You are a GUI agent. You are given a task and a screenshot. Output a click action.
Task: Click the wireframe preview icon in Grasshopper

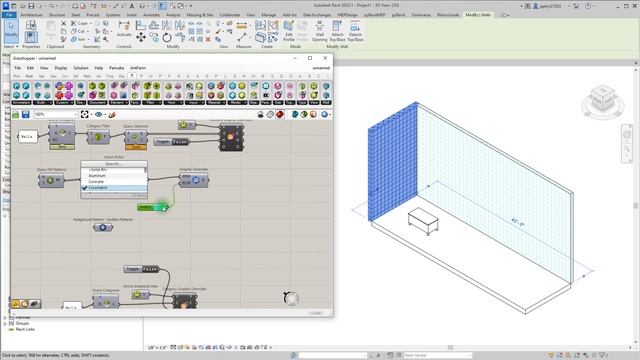click(270, 114)
